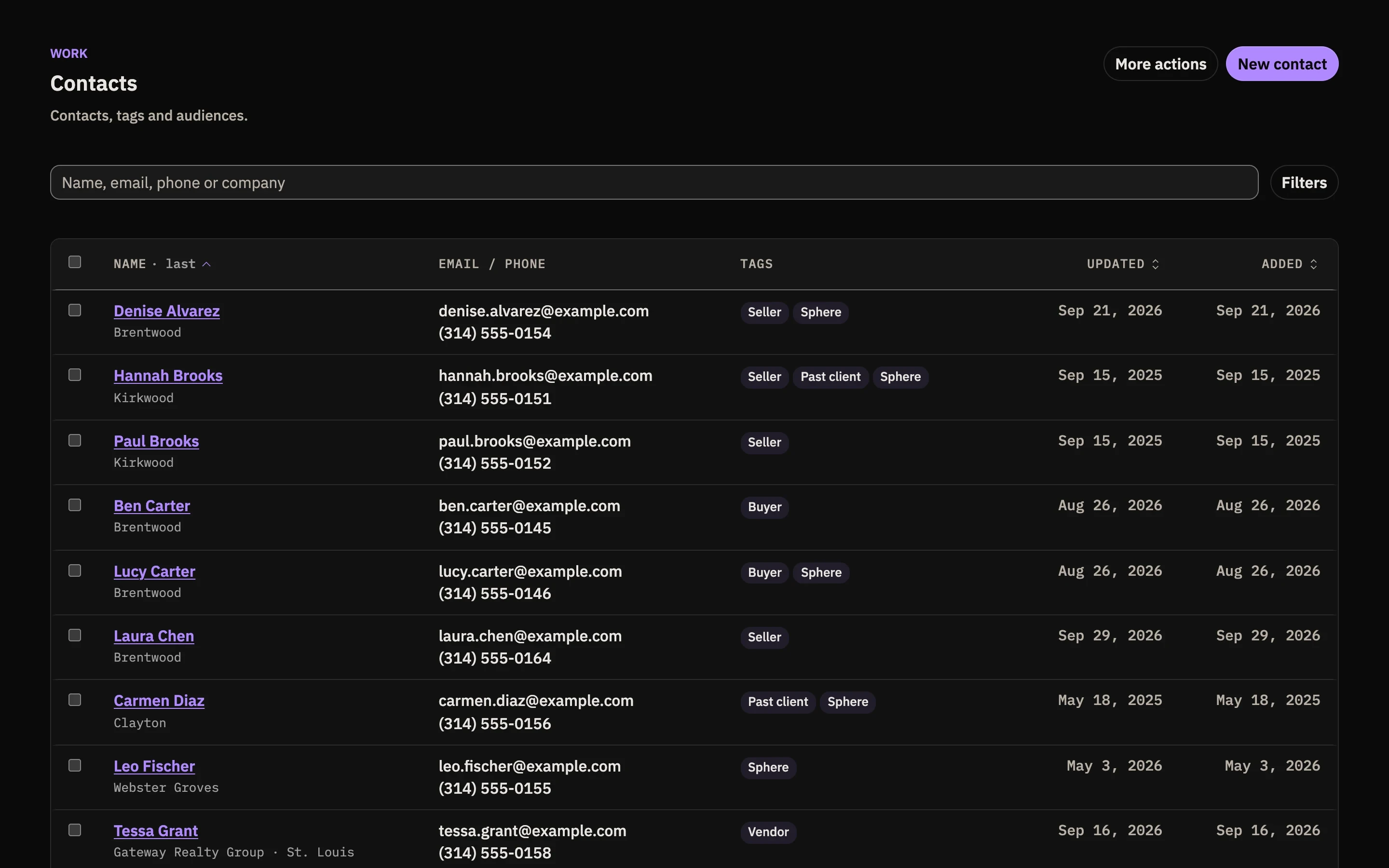Tick the Laura Chen row checkbox

tap(75, 635)
